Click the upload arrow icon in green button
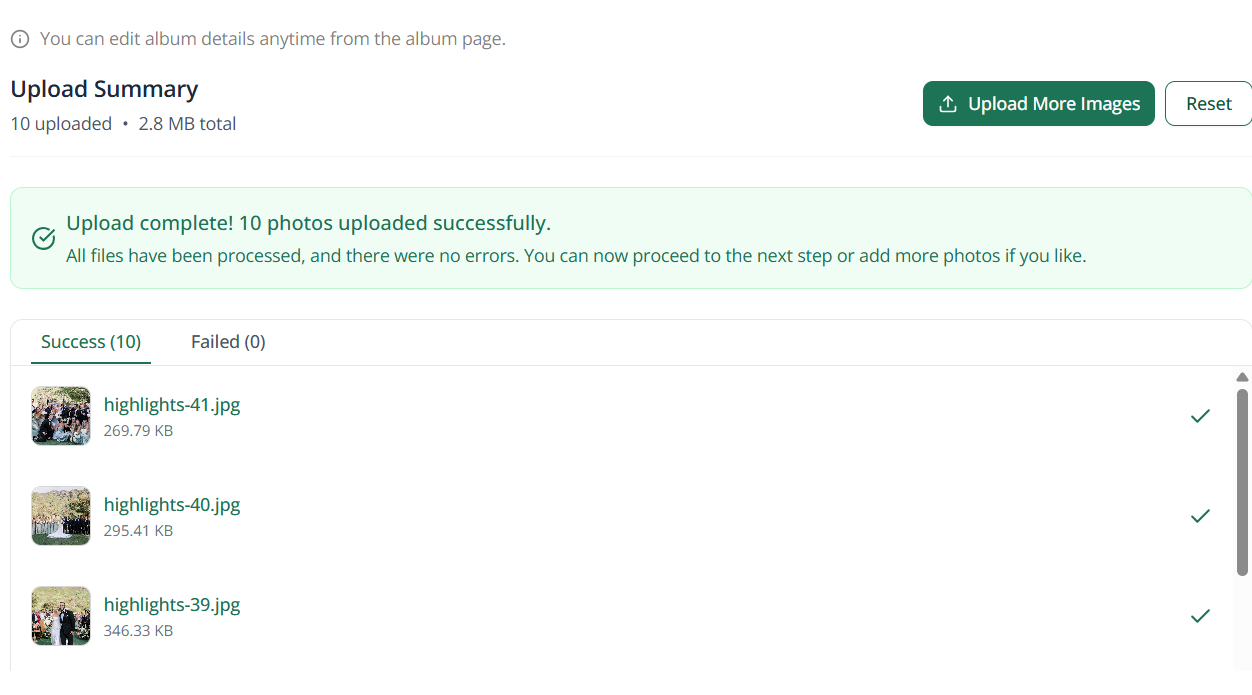1252x695 pixels. tap(948, 104)
